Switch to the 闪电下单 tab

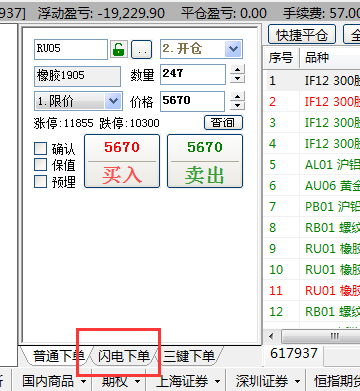coord(124,356)
